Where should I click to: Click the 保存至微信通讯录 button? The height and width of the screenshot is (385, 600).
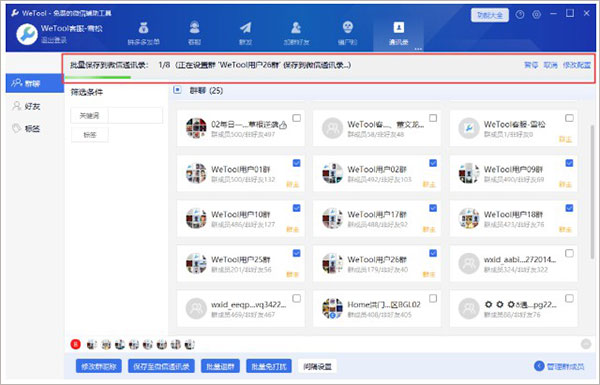161,366
